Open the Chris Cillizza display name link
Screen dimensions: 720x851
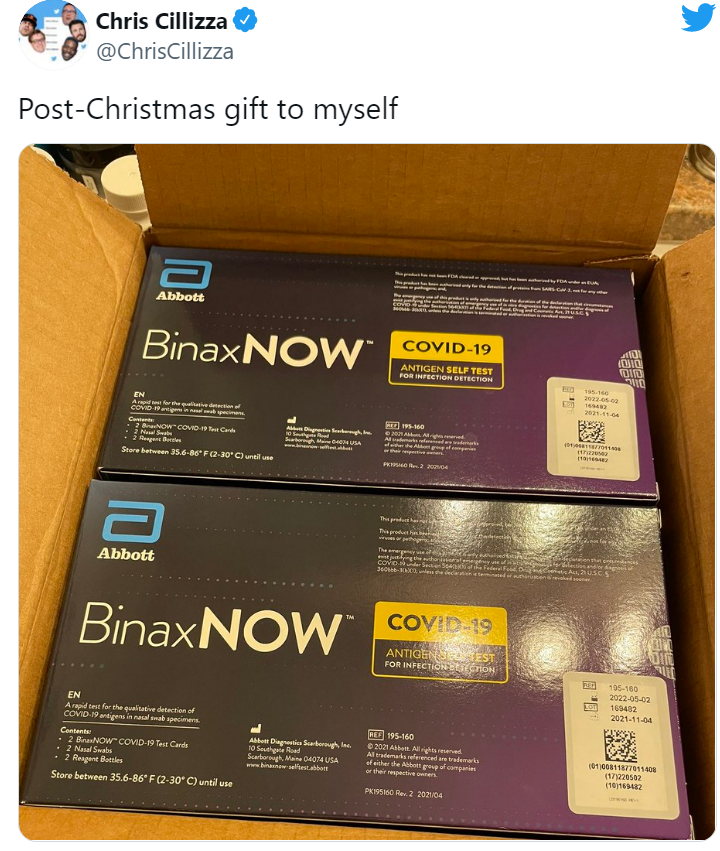(x=161, y=21)
